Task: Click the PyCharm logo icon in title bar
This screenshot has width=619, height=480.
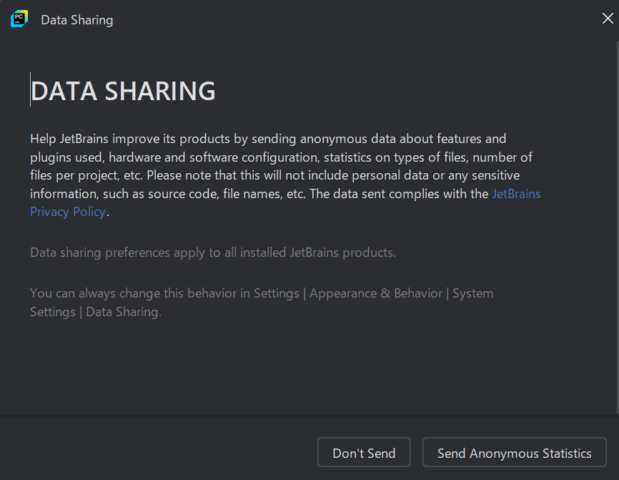Action: pyautogui.click(x=19, y=19)
